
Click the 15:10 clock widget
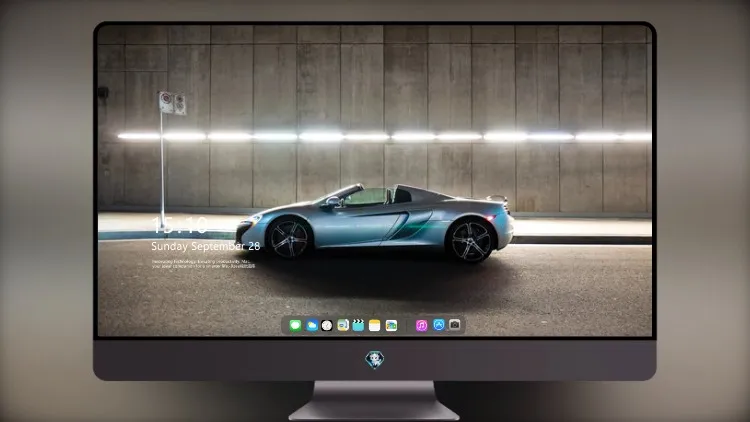pyautogui.click(x=179, y=225)
